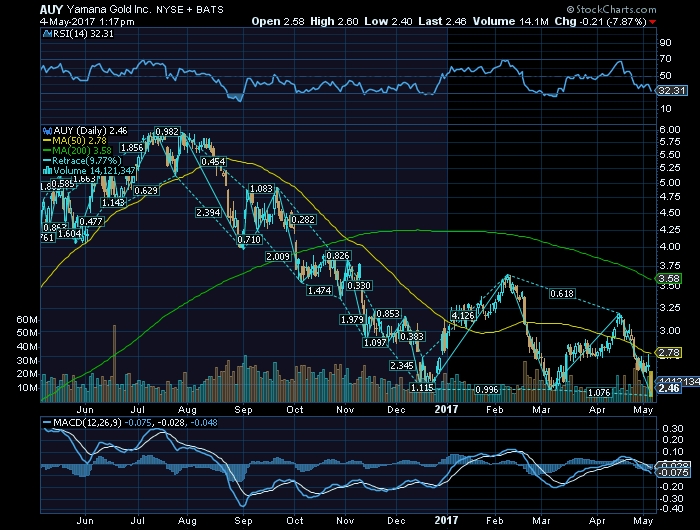Click the green 3.58 price axis tag
Screen dimensions: 700x530
669,279
